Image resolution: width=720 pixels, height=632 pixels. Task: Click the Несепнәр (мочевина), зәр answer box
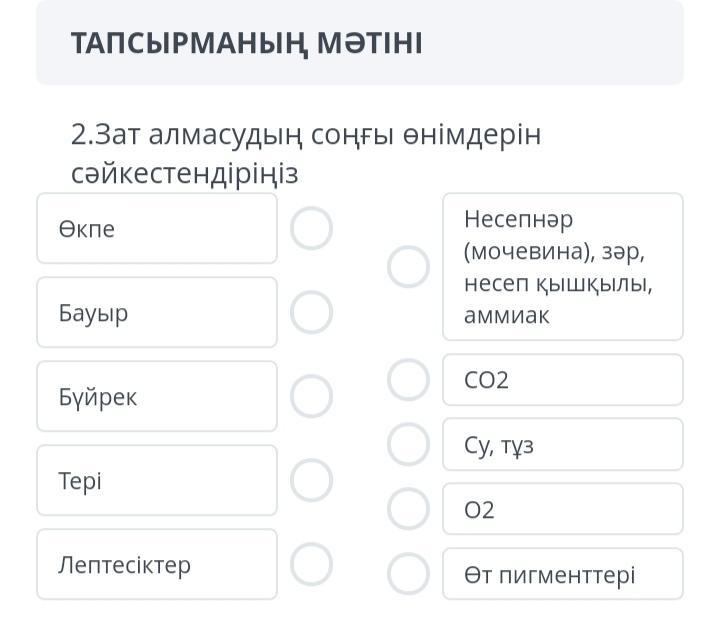(562, 267)
